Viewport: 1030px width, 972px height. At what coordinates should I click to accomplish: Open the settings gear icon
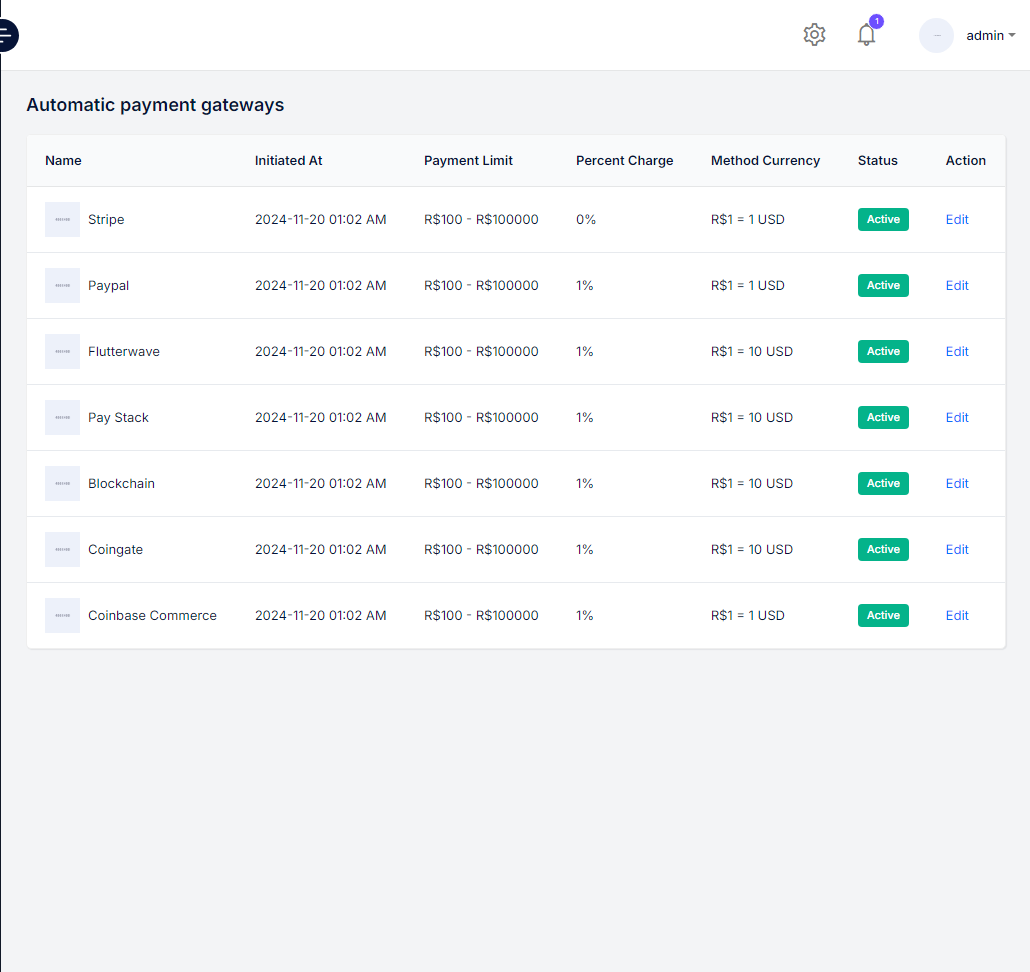click(814, 35)
